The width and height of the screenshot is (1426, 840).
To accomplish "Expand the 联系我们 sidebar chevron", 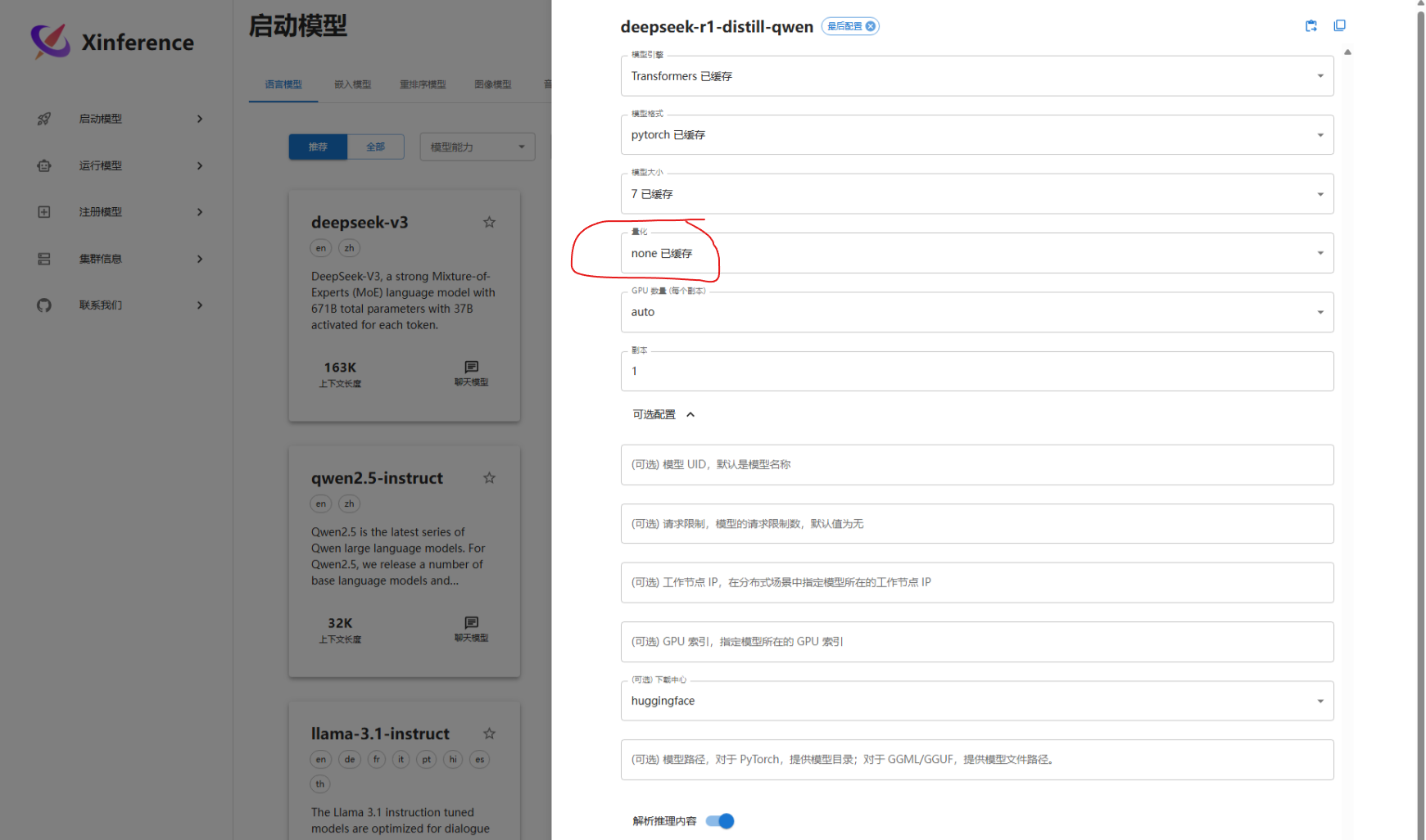I will (x=200, y=305).
